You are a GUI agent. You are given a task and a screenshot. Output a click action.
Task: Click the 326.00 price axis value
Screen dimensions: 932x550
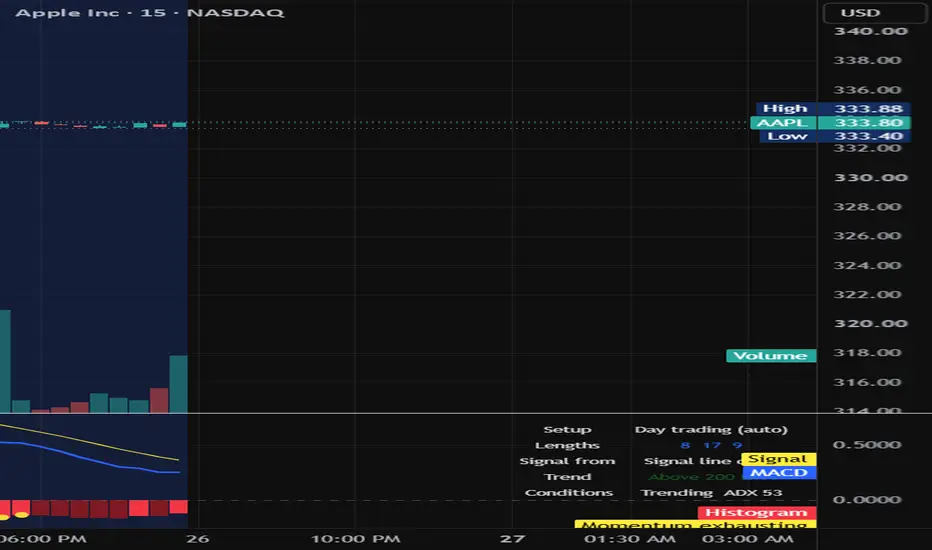click(867, 235)
